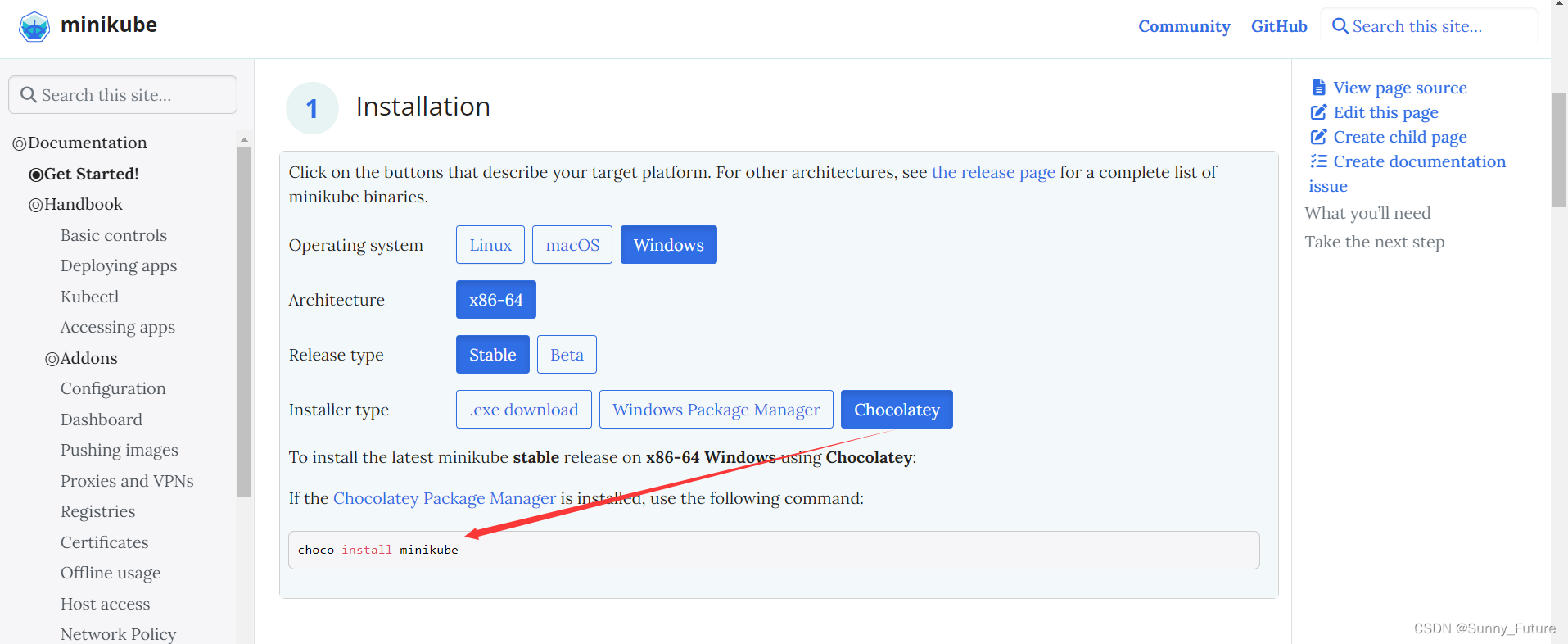
Task: Open Certificates page
Action: [105, 542]
